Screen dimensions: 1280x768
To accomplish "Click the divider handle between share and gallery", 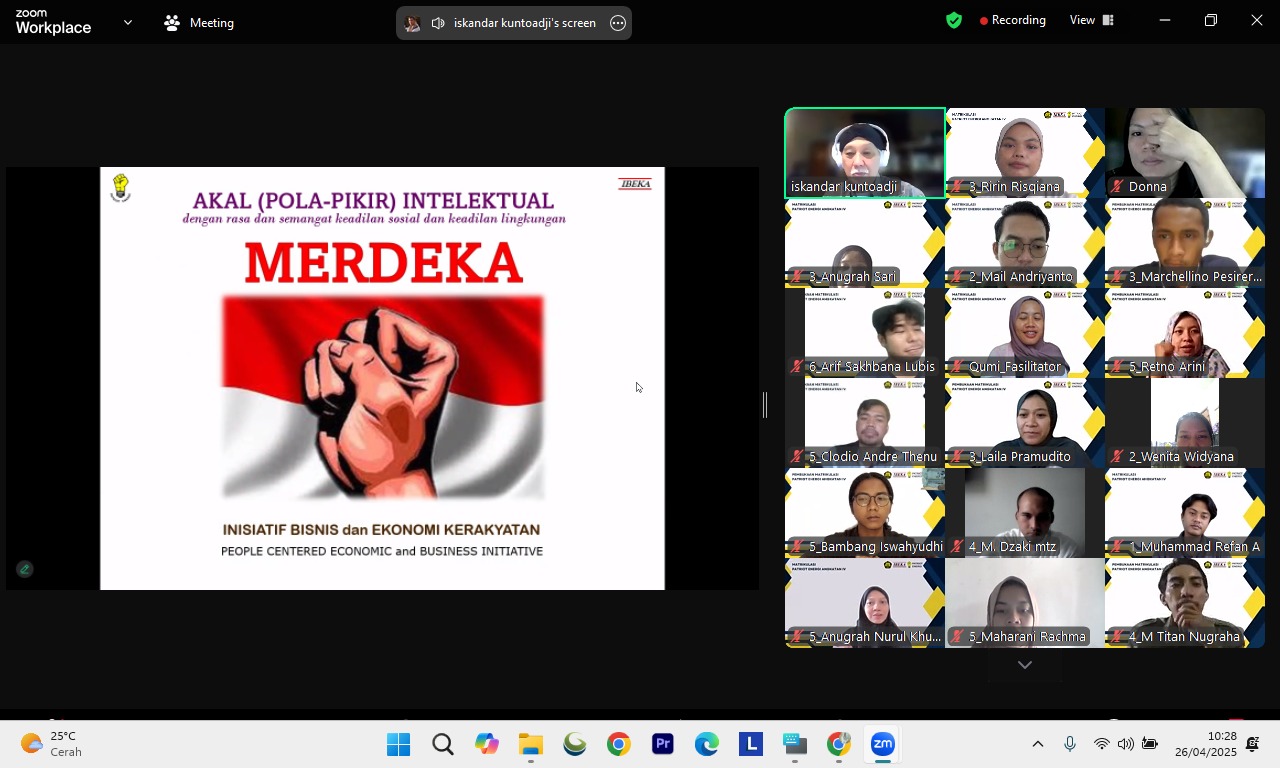I will [765, 405].
